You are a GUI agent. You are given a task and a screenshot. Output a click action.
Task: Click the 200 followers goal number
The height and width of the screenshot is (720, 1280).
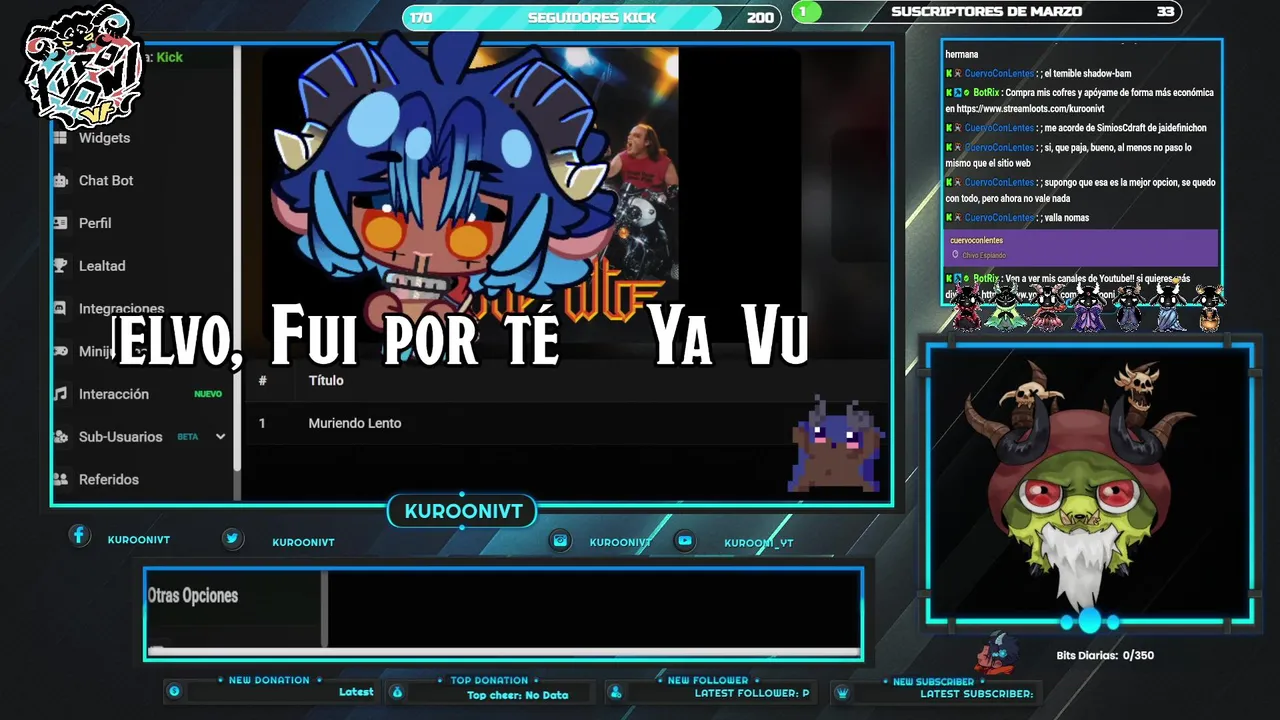click(760, 18)
